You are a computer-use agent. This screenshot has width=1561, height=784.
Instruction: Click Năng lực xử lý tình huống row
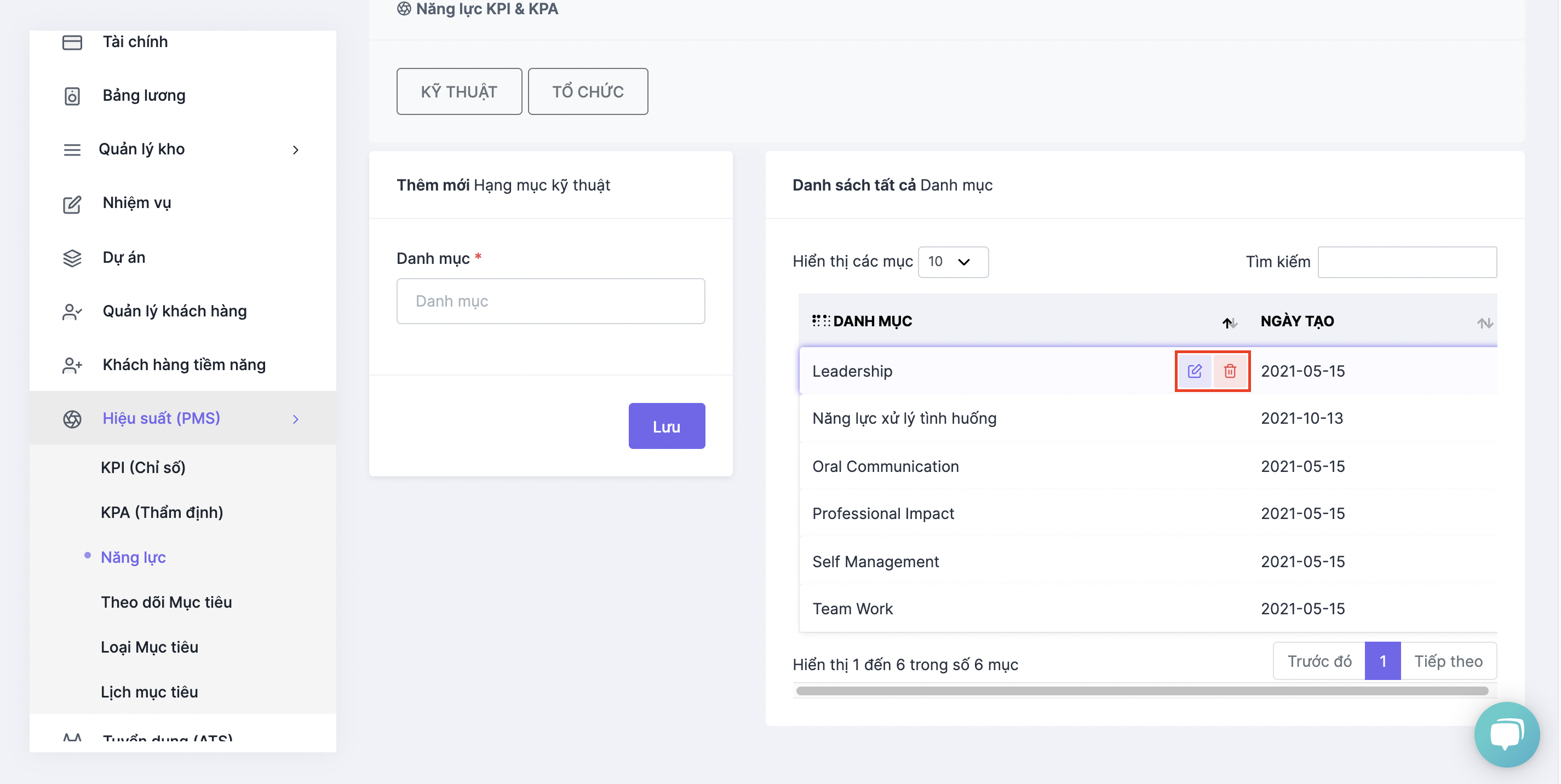[x=904, y=418]
